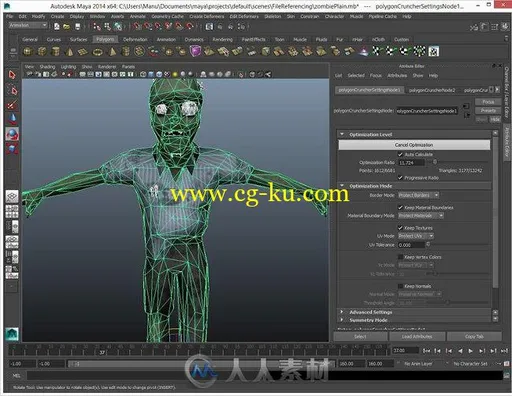This screenshot has height=396, width=512.
Task: Toggle Keep Textures checkbox
Action: pos(400,228)
